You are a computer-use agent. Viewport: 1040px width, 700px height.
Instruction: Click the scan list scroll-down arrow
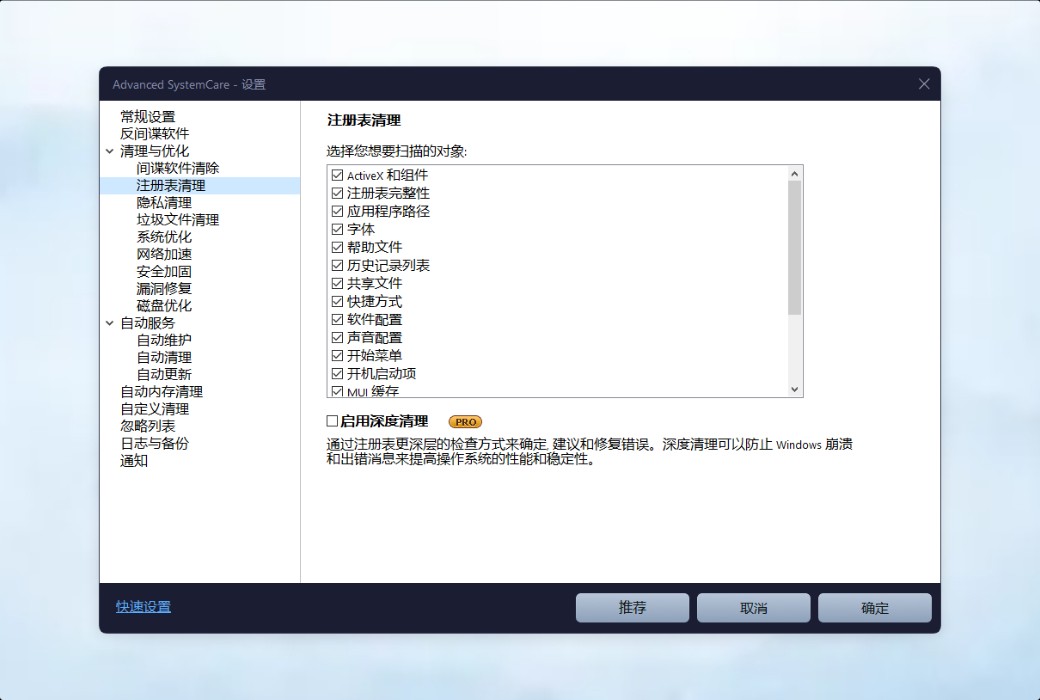(795, 389)
